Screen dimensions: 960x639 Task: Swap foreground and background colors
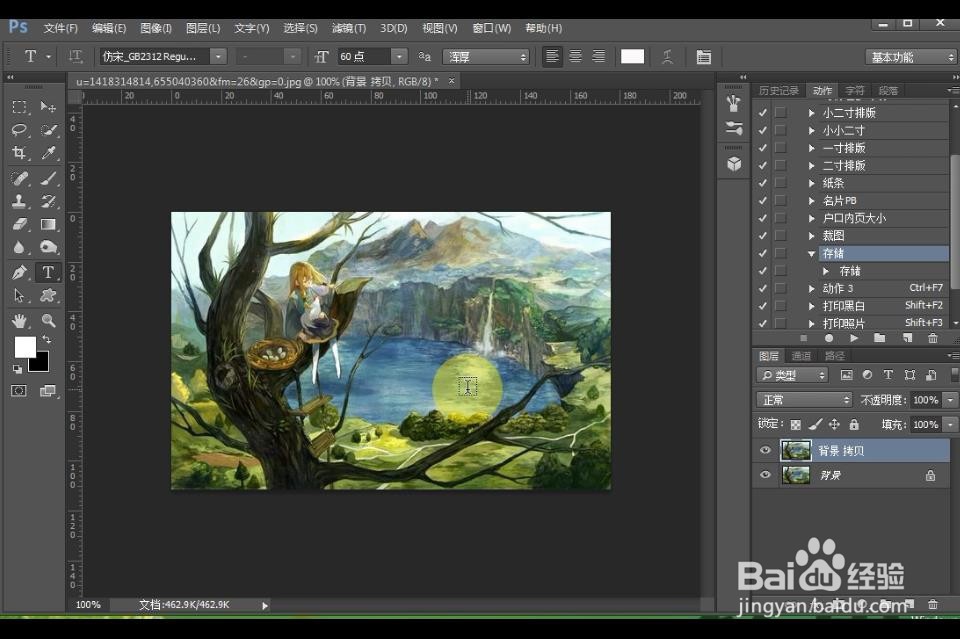point(47,339)
